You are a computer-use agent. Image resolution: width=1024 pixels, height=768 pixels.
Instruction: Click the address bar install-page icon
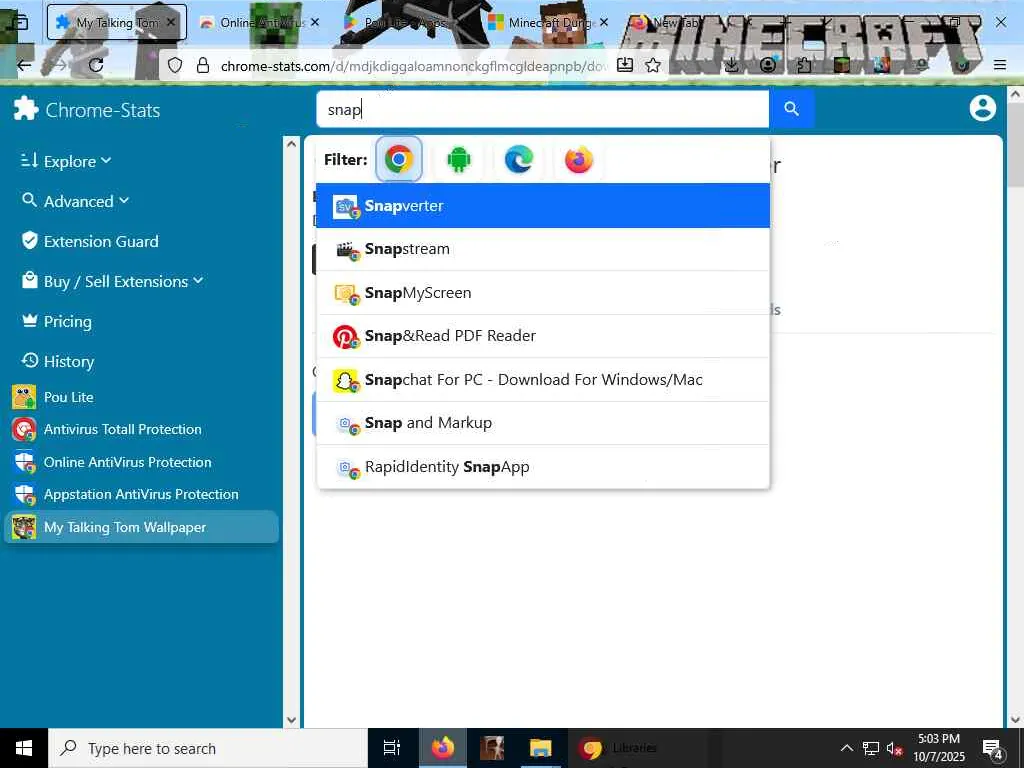(x=625, y=65)
